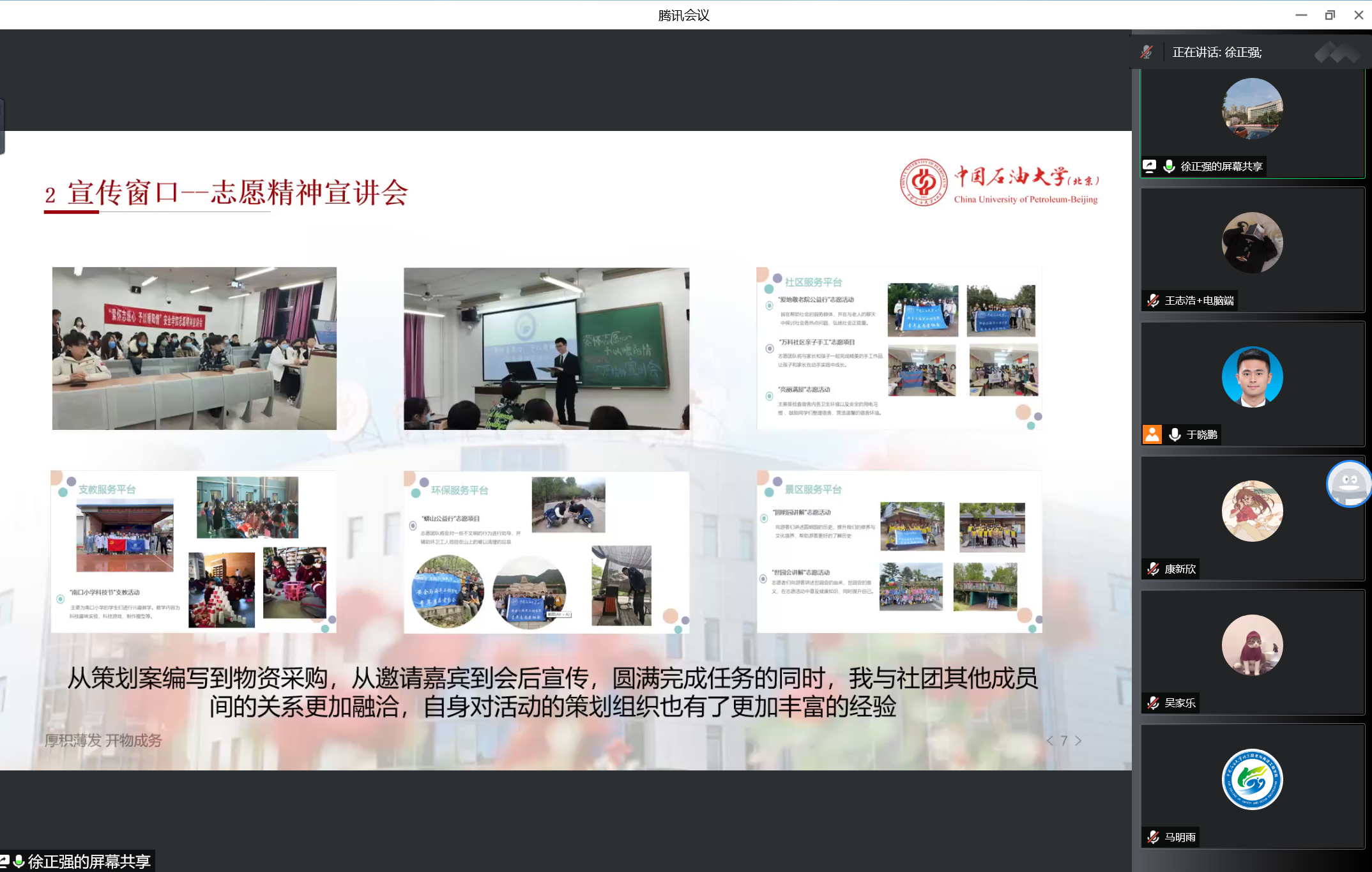Click the robot avatar overlay on 康新欣's video
The width and height of the screenshot is (1372, 872).
coord(1349,485)
